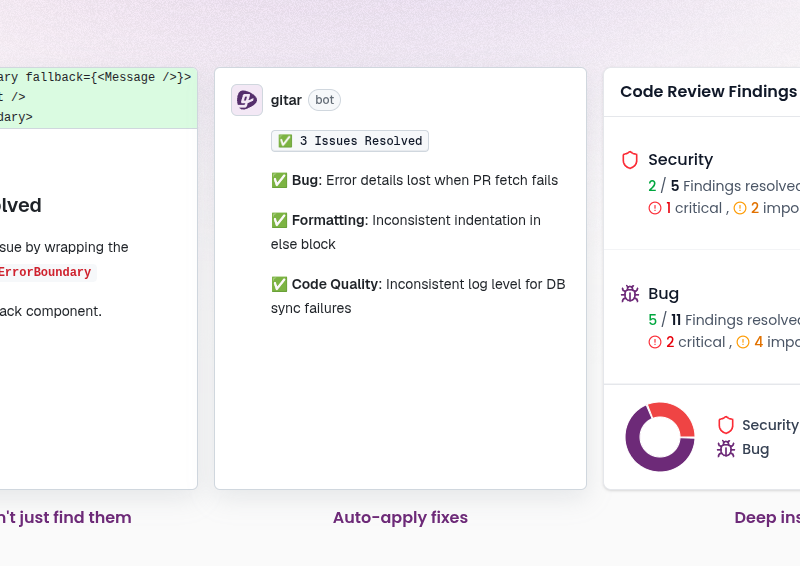This screenshot has width=800, height=566.
Task: Click the Security shield icon in chart legend
Action: click(x=726, y=425)
